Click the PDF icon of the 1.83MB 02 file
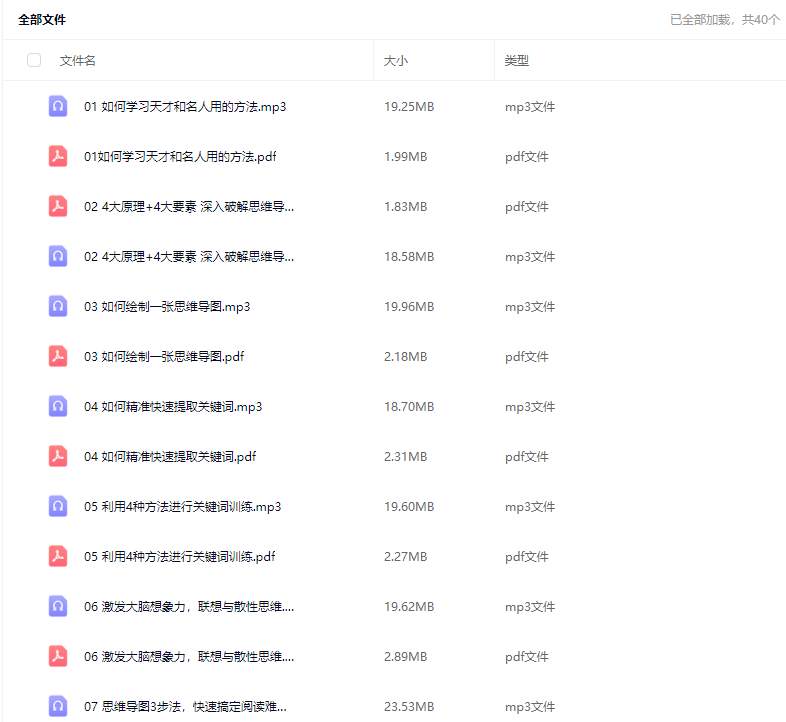The image size is (786, 722). [x=58, y=206]
